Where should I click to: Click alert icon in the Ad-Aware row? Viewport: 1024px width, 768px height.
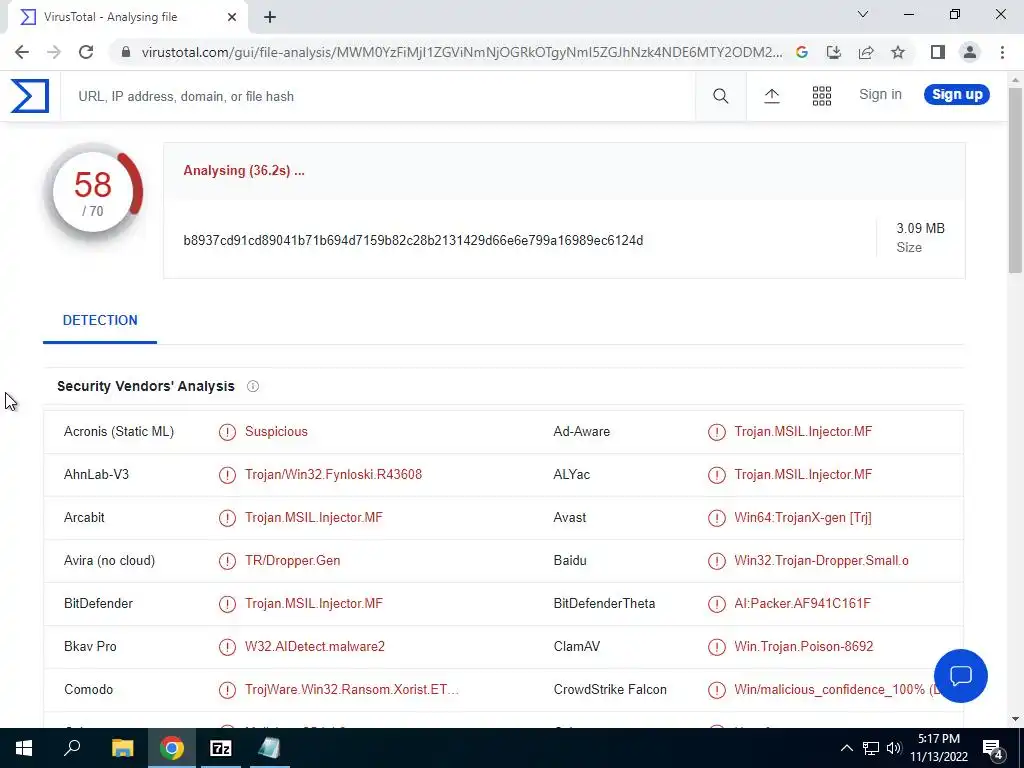[716, 432]
